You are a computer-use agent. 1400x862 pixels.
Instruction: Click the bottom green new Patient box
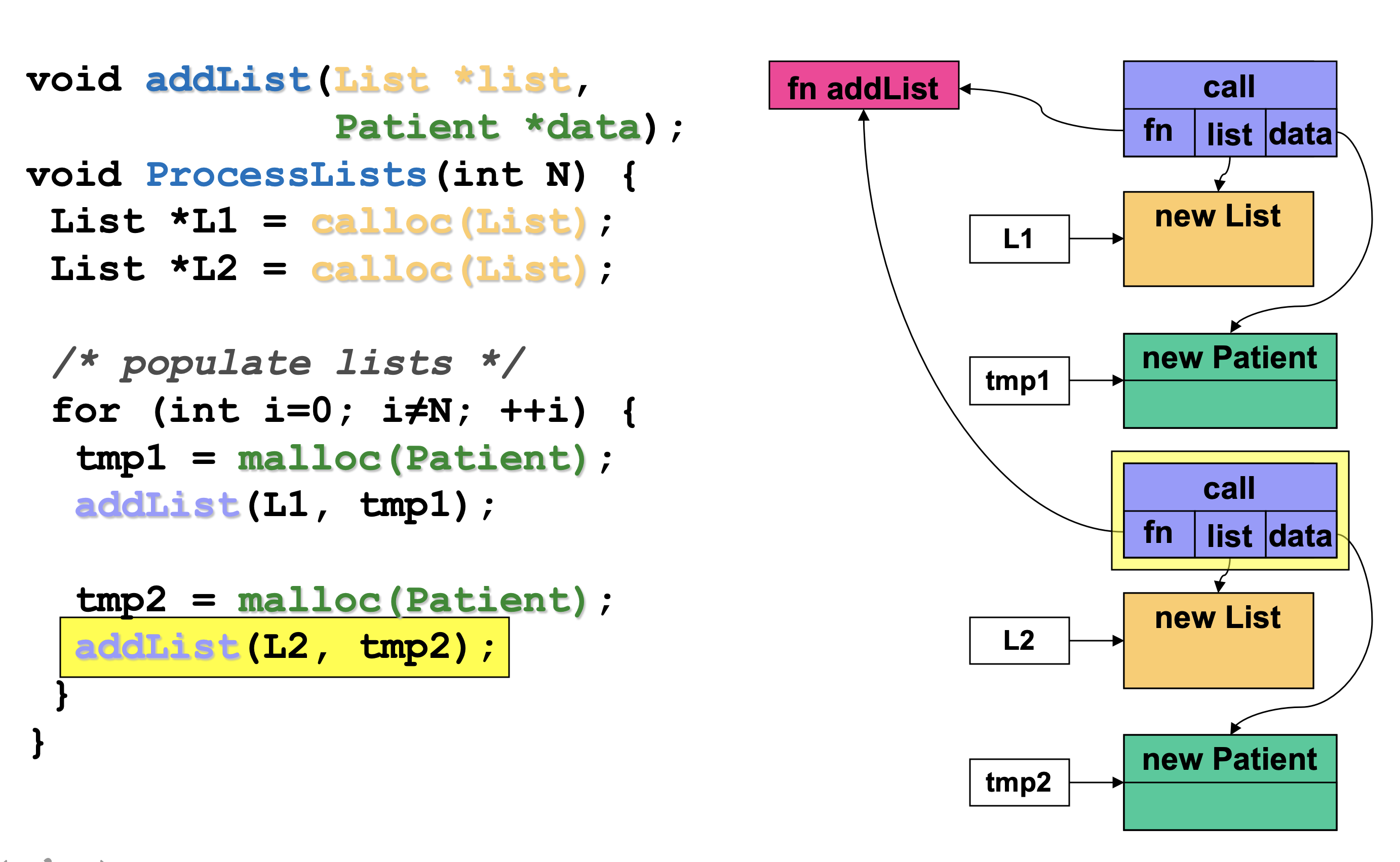point(1229,782)
